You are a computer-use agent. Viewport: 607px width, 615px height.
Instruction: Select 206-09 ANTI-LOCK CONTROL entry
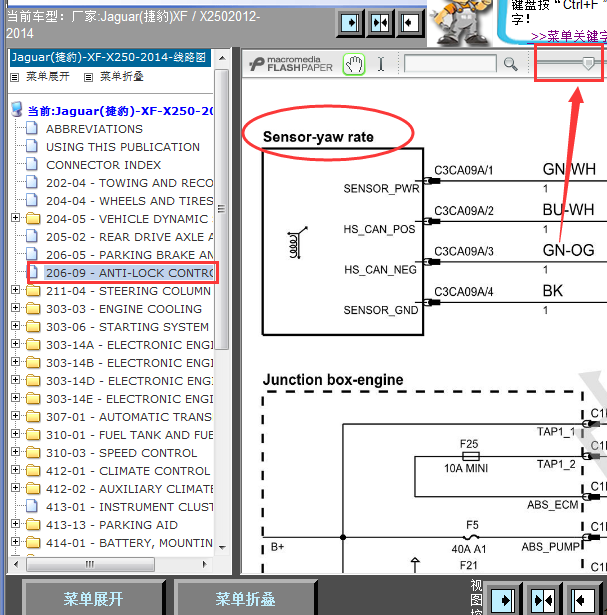point(129,273)
